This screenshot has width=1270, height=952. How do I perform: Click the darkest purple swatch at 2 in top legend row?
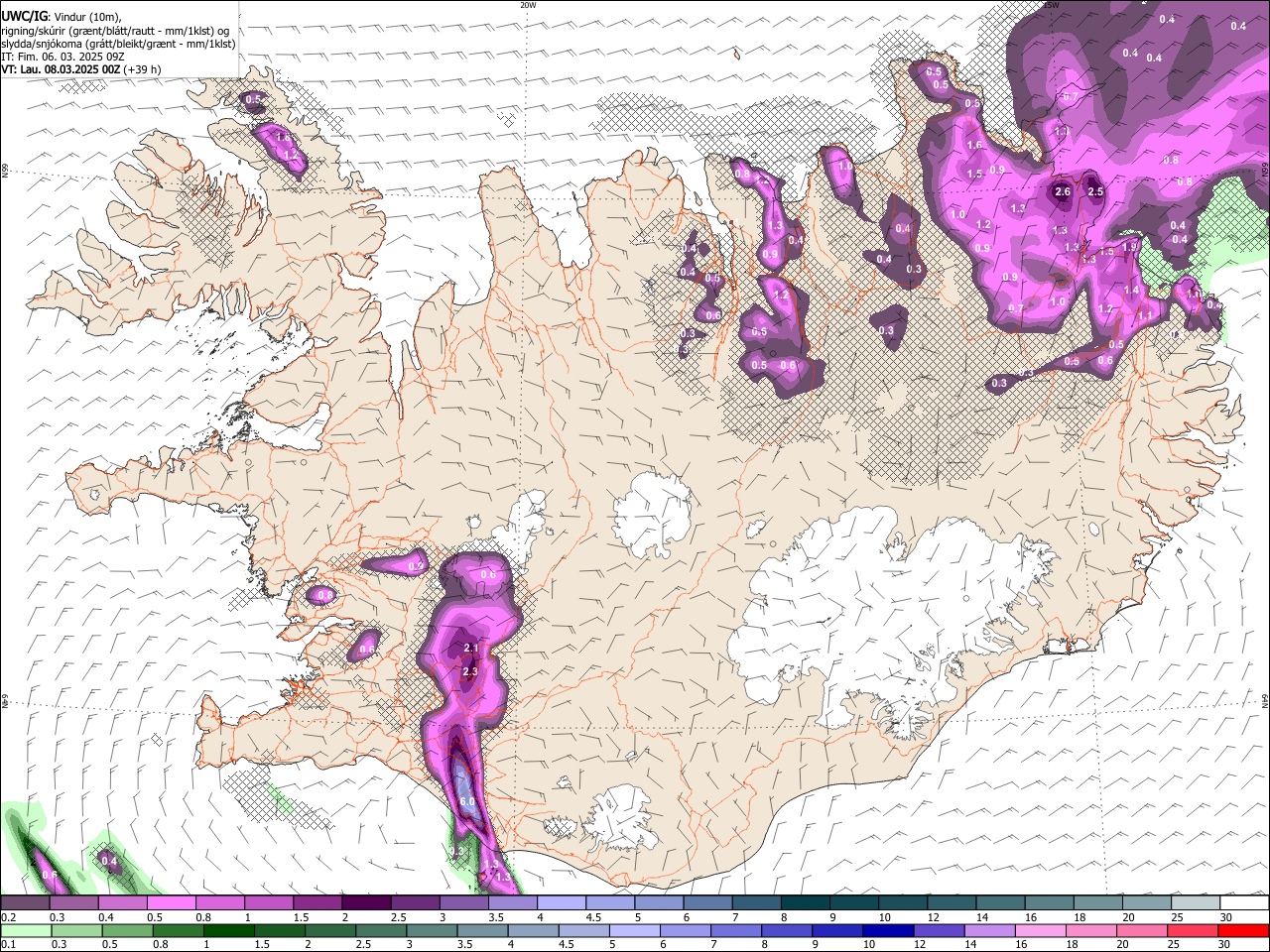coord(367,903)
